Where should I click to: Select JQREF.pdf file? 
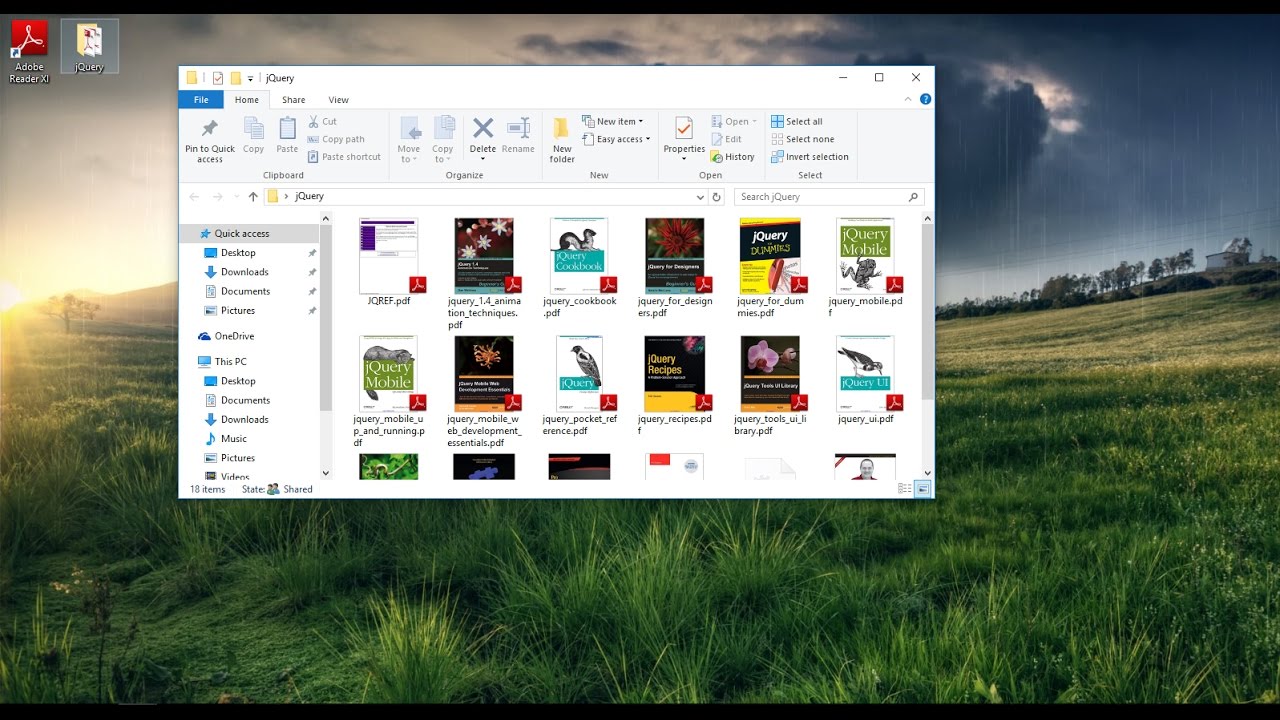click(389, 262)
